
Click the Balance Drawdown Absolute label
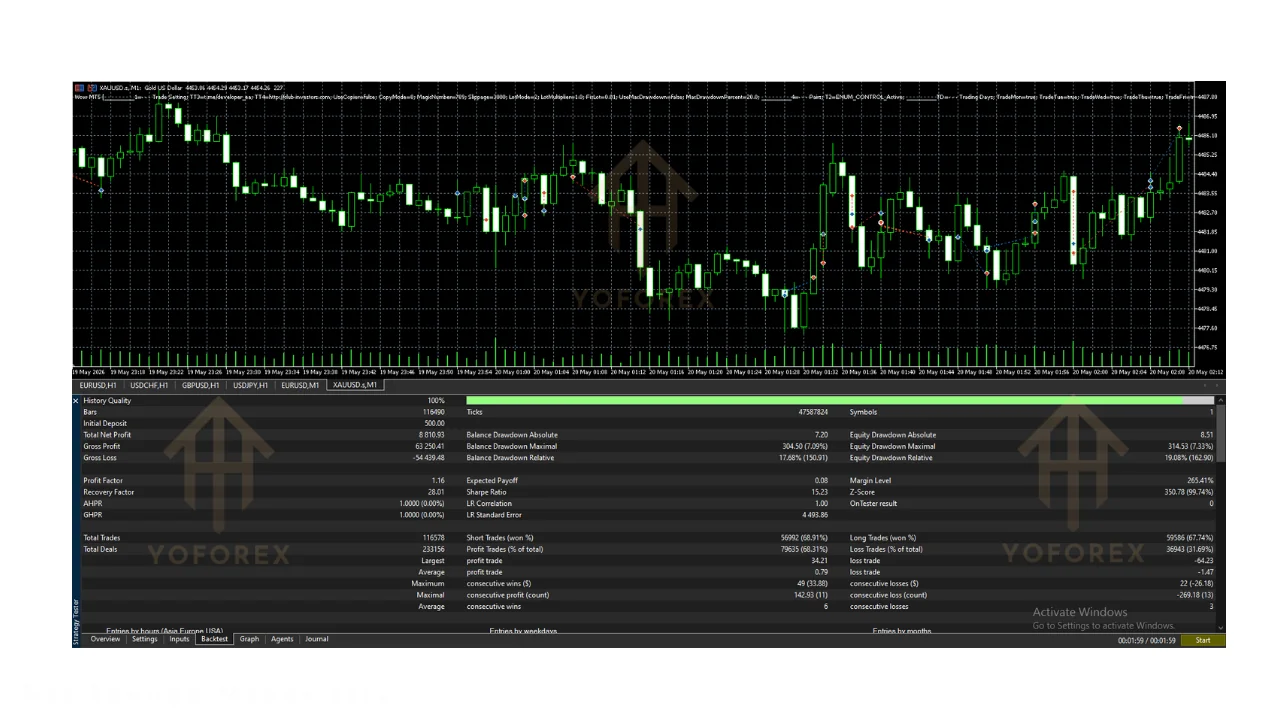click(512, 435)
